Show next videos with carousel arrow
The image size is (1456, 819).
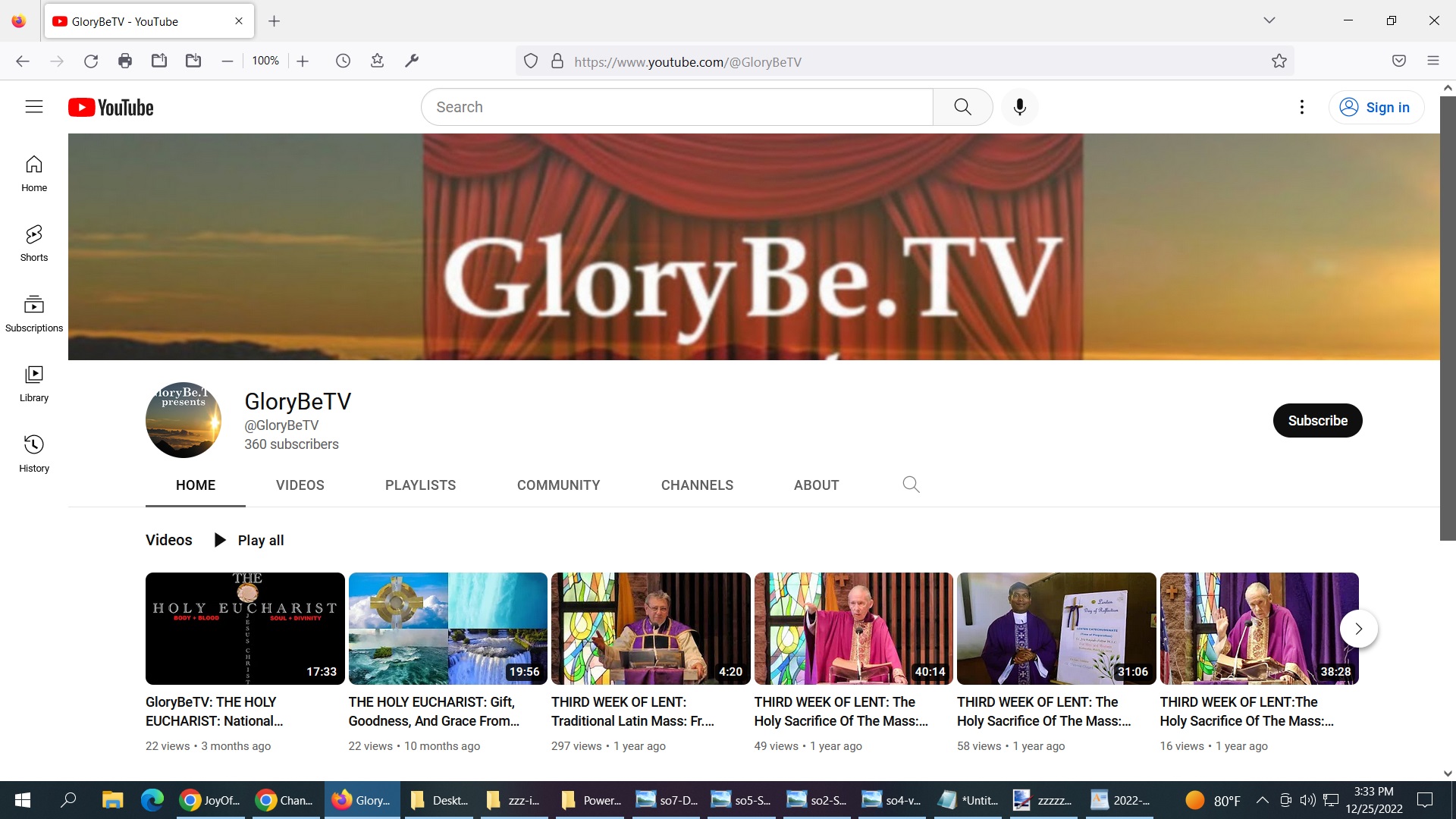coord(1358,629)
